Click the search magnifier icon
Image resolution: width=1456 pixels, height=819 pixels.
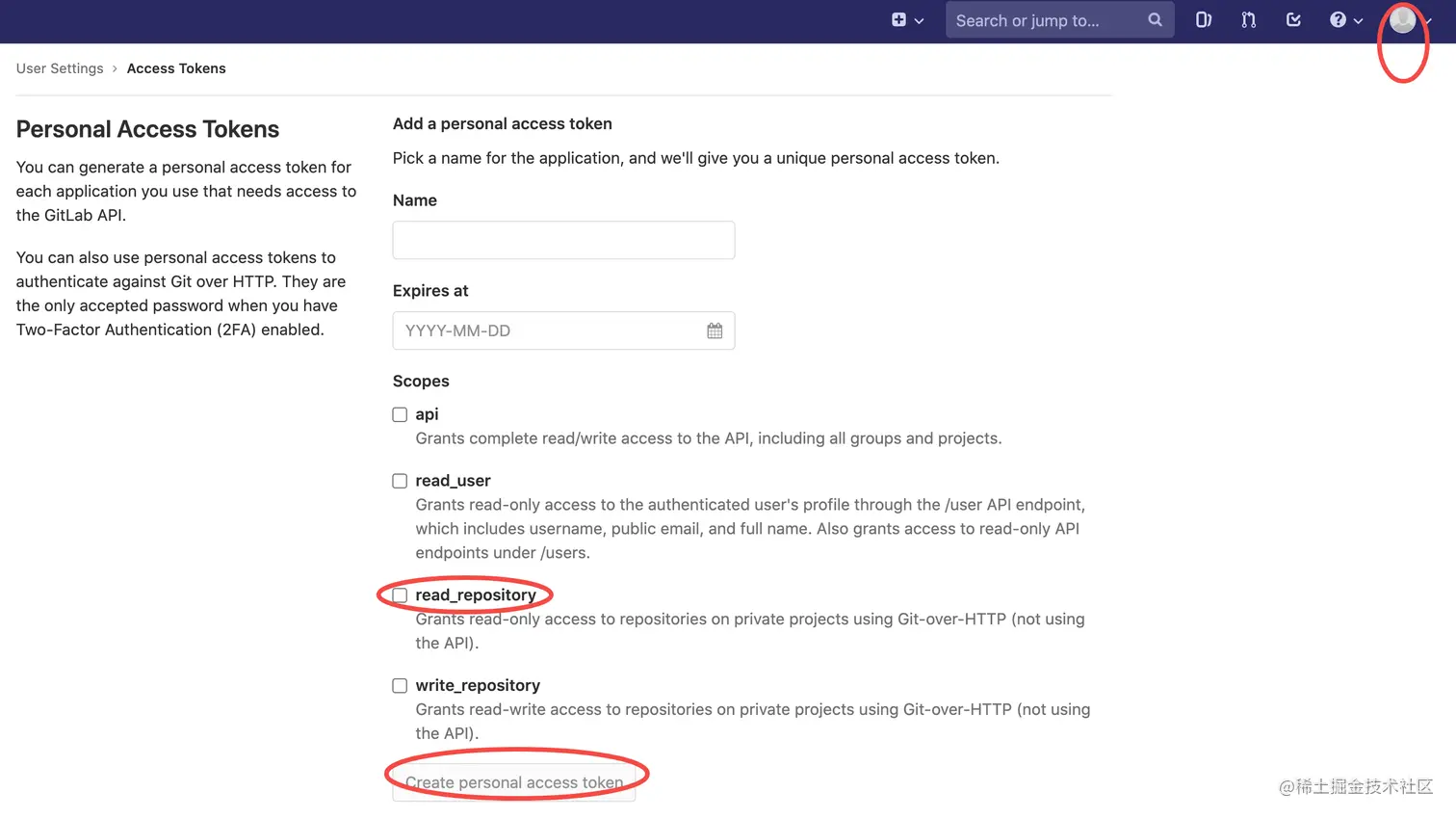(1155, 20)
